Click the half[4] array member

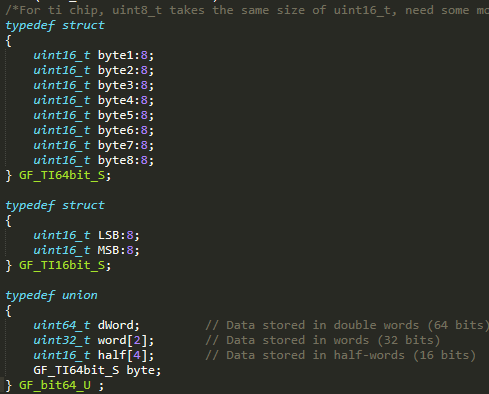(x=123, y=355)
